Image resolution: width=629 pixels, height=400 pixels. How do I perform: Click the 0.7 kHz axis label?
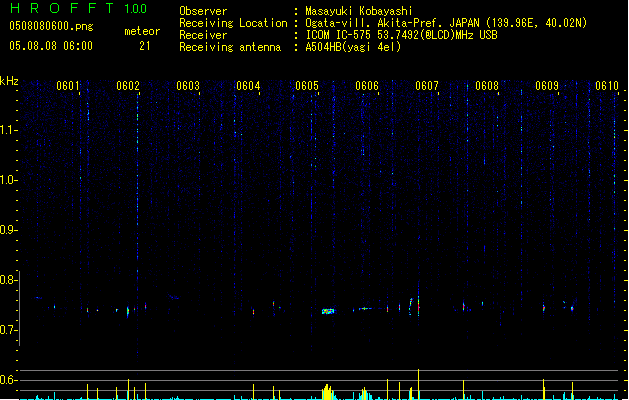(8, 330)
